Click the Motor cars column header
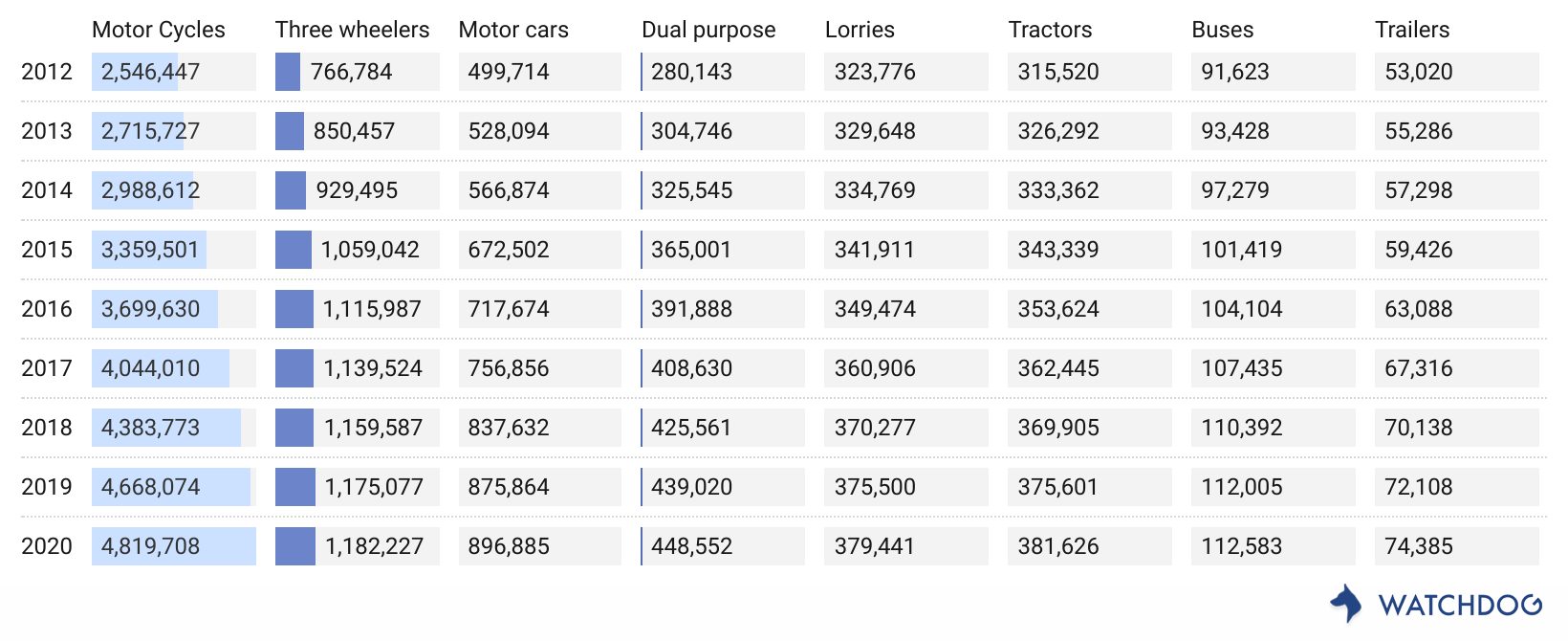This screenshot has height=641, width=1568. 513,30
